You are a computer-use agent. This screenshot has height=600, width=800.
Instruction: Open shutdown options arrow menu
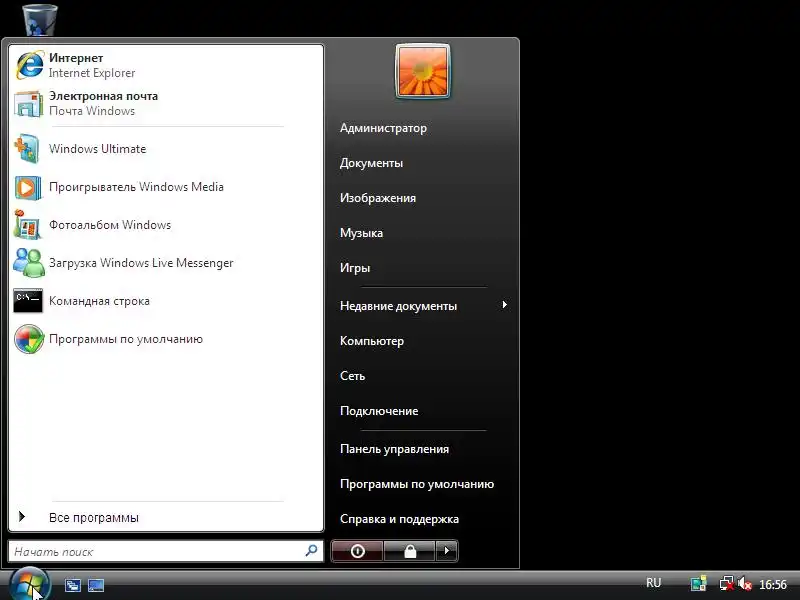click(x=447, y=551)
